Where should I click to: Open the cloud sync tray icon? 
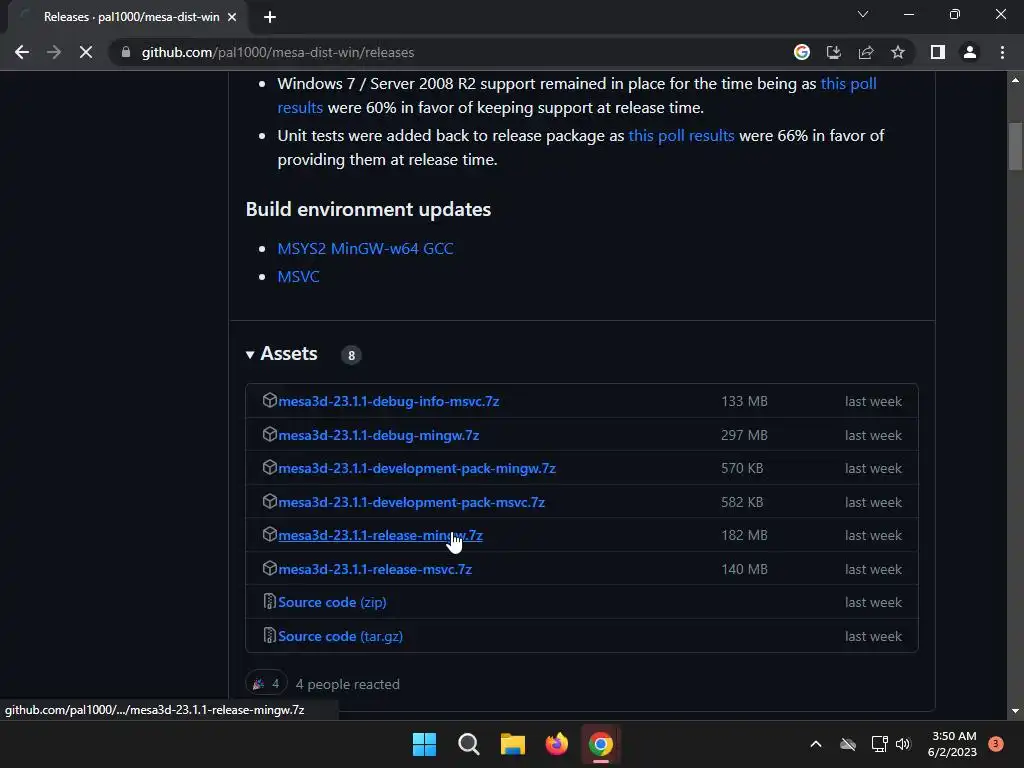[x=848, y=744]
